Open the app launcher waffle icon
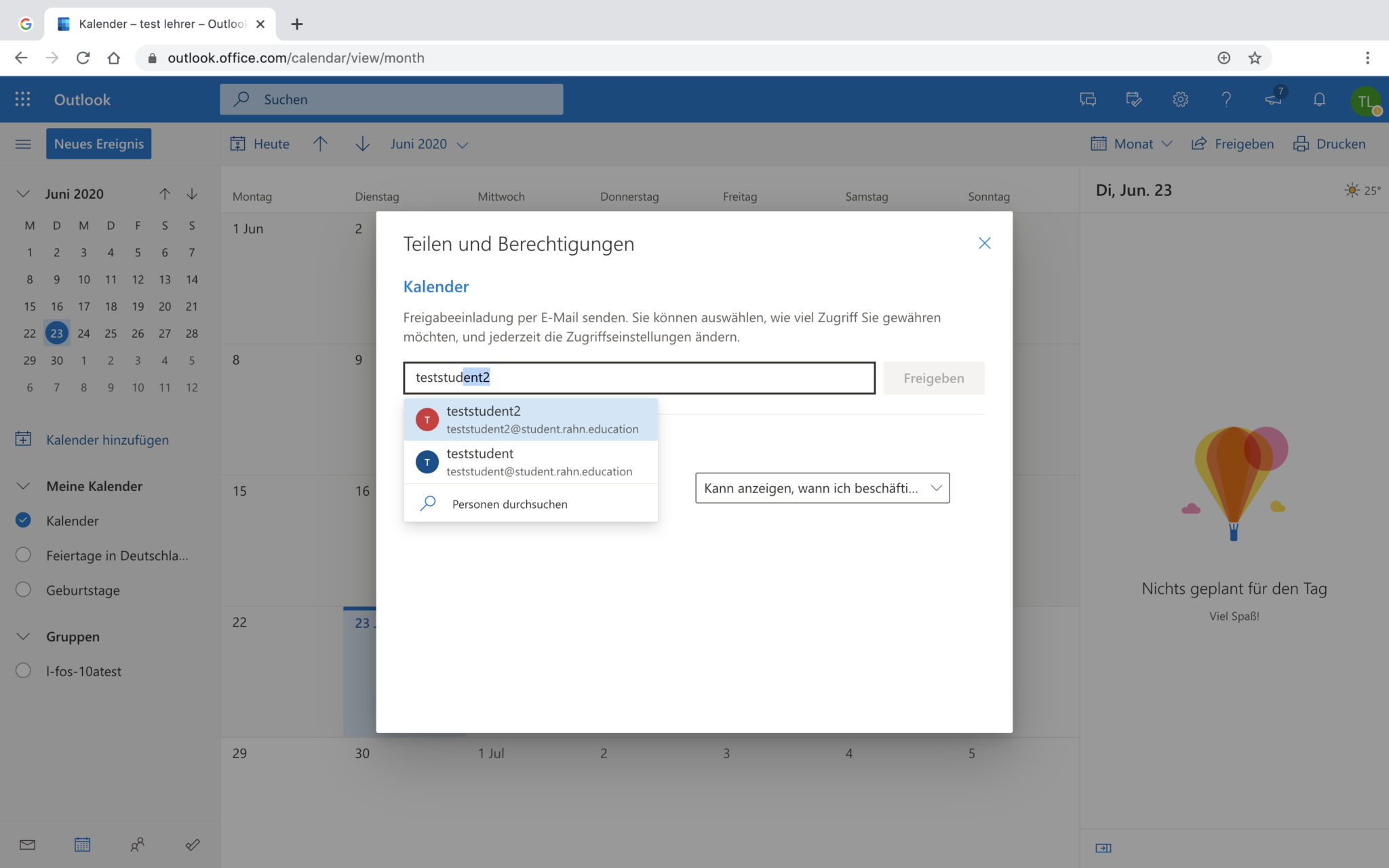Screen dimensions: 1389x868 (x=22, y=99)
